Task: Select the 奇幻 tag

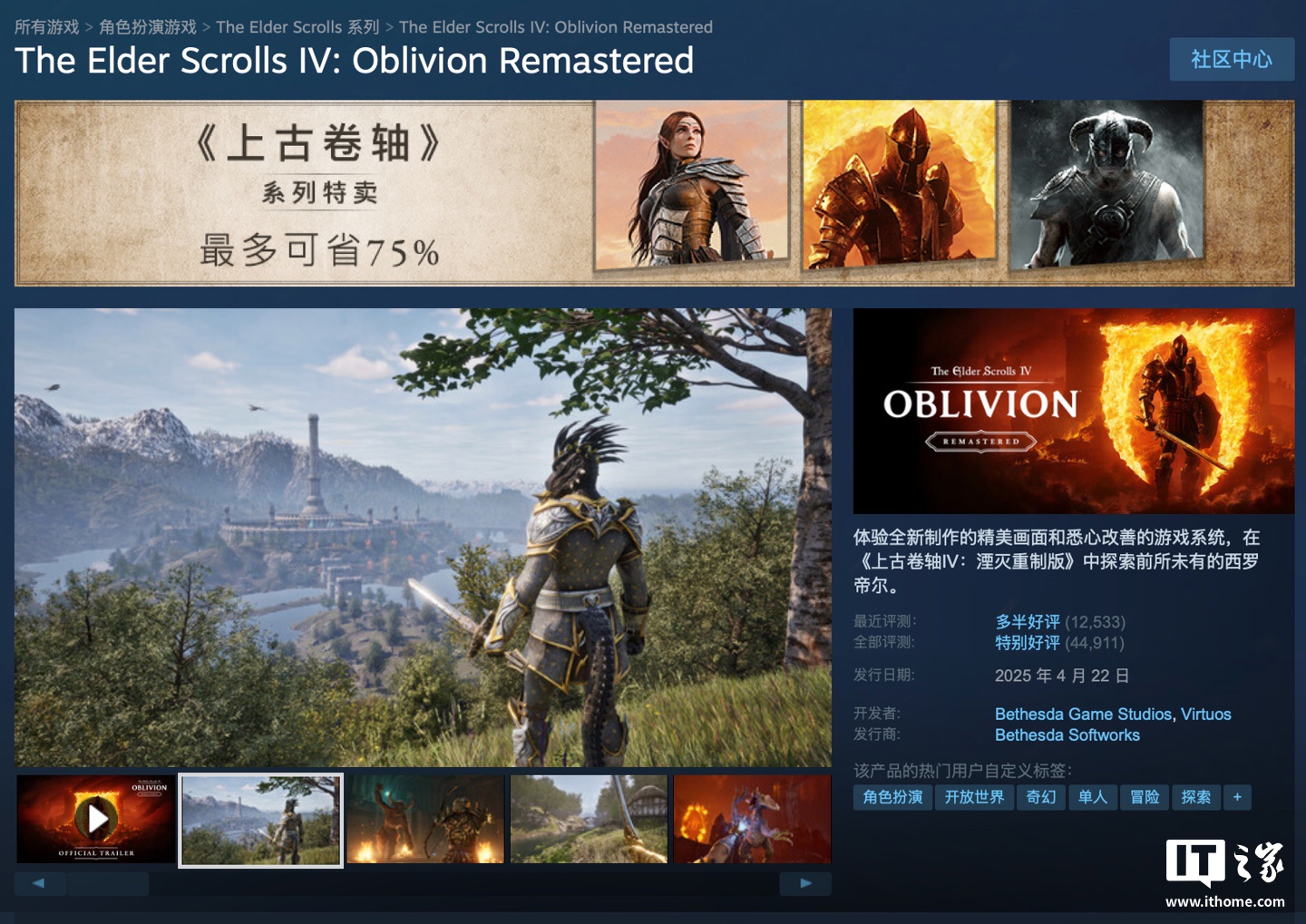Action: 1041,797
